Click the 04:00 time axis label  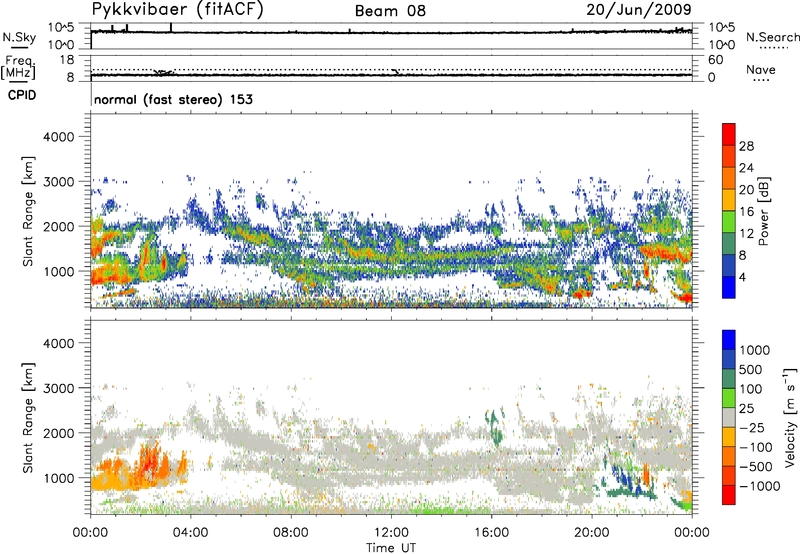click(190, 533)
